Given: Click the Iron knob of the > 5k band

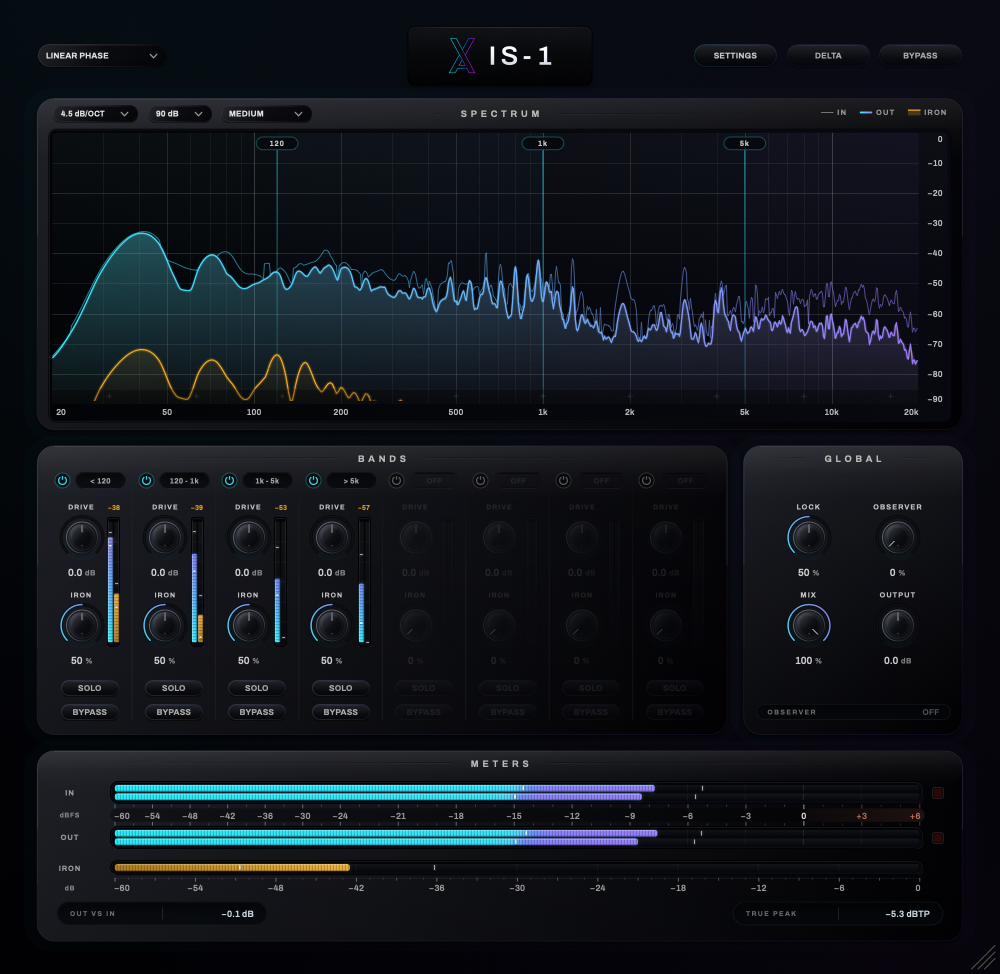Looking at the screenshot, I should (x=332, y=625).
